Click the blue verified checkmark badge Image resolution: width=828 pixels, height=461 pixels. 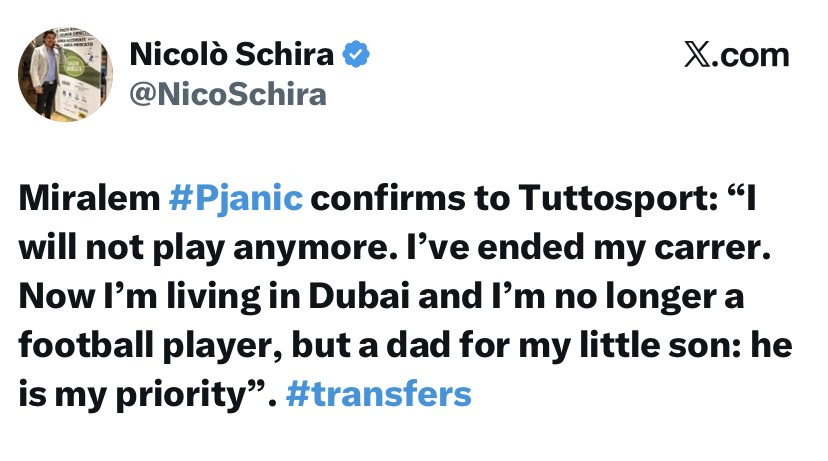tap(356, 54)
